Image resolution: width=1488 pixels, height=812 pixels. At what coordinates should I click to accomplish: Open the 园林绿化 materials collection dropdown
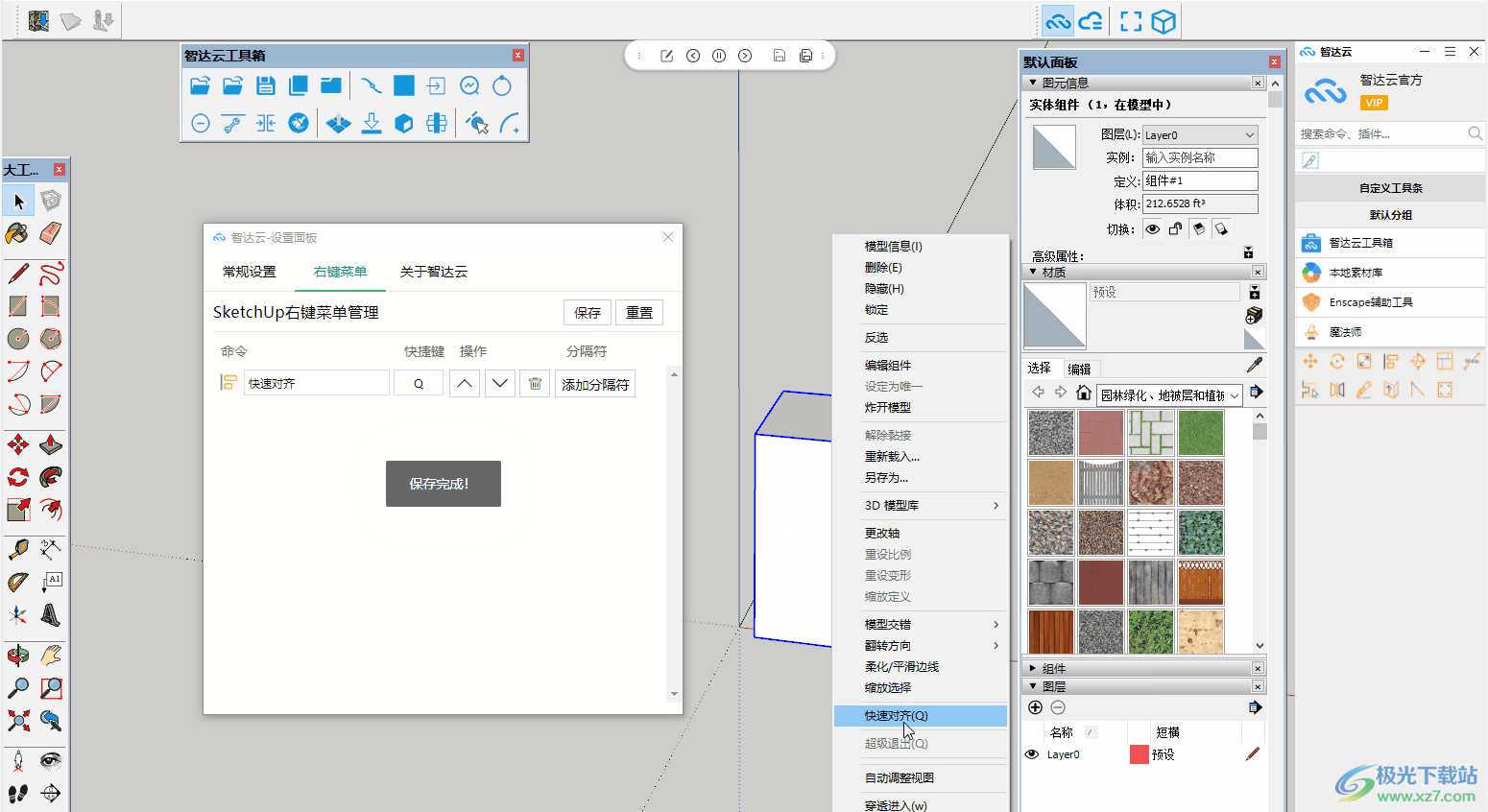[1170, 394]
